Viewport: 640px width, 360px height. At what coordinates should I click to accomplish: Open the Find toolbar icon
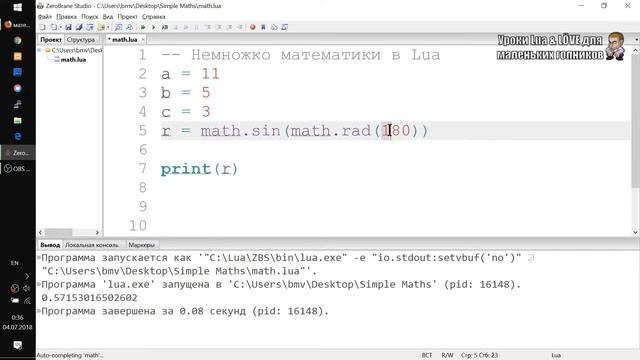pyautogui.click(x=118, y=27)
